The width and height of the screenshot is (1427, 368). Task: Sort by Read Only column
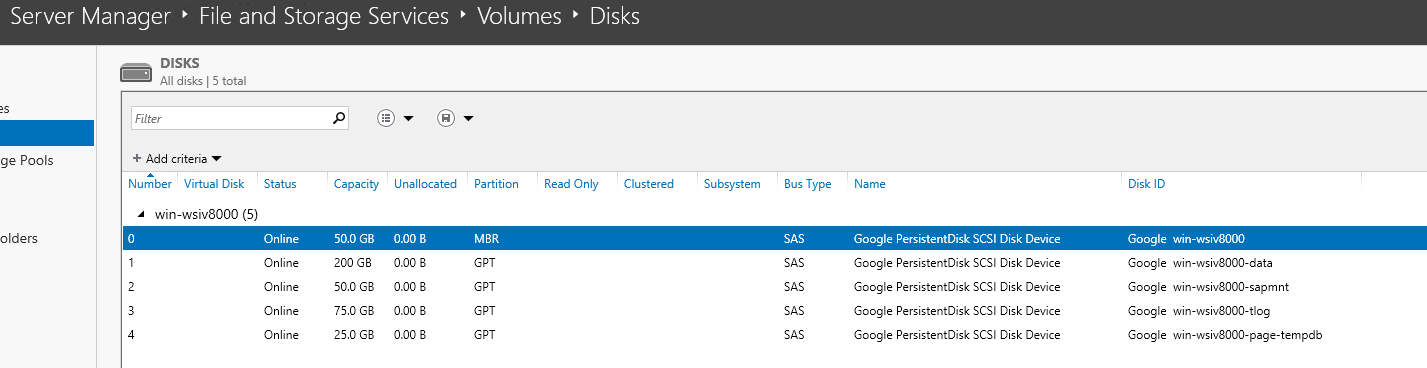pyautogui.click(x=571, y=184)
